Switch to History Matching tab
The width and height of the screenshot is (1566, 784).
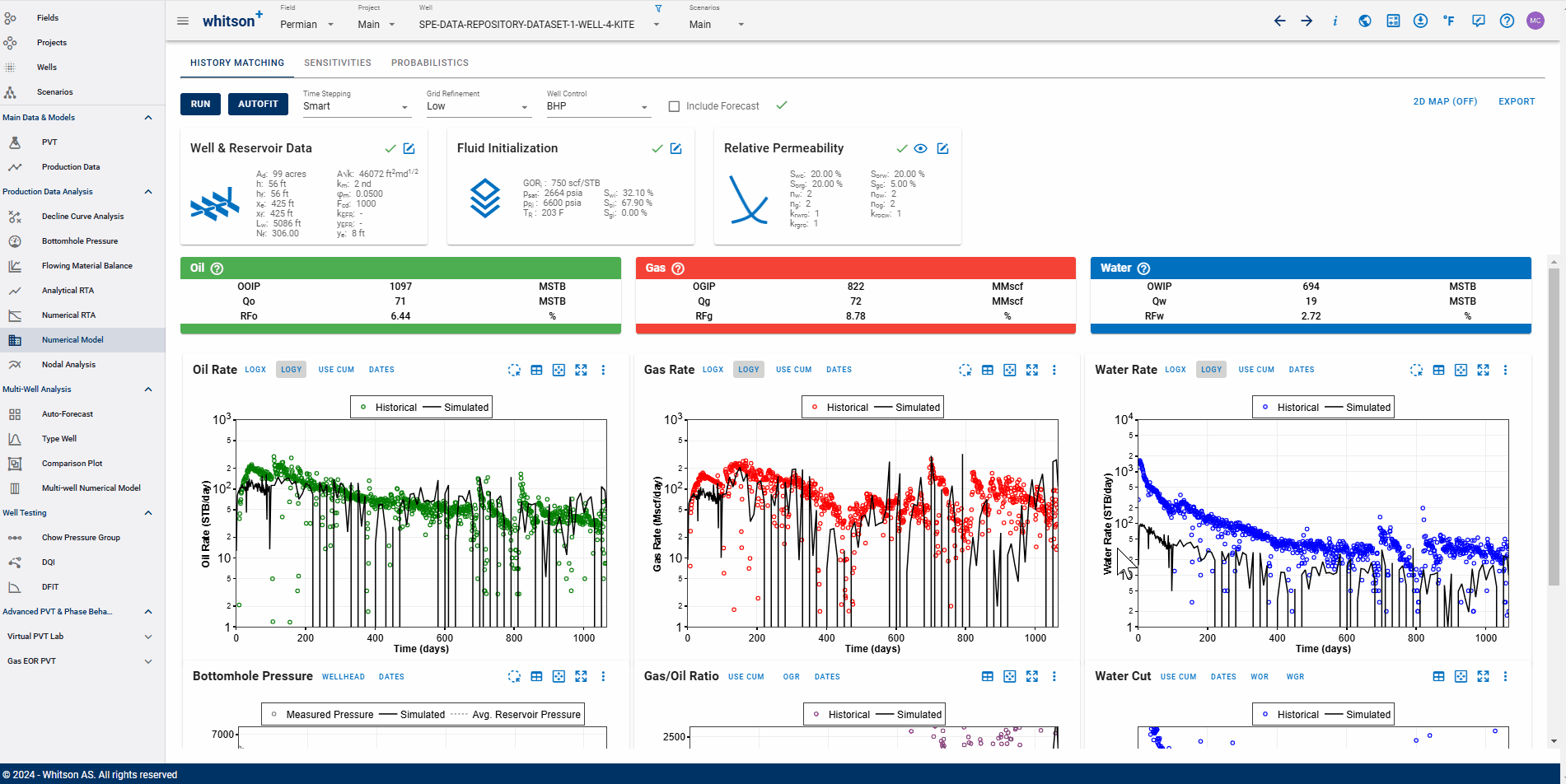(237, 63)
